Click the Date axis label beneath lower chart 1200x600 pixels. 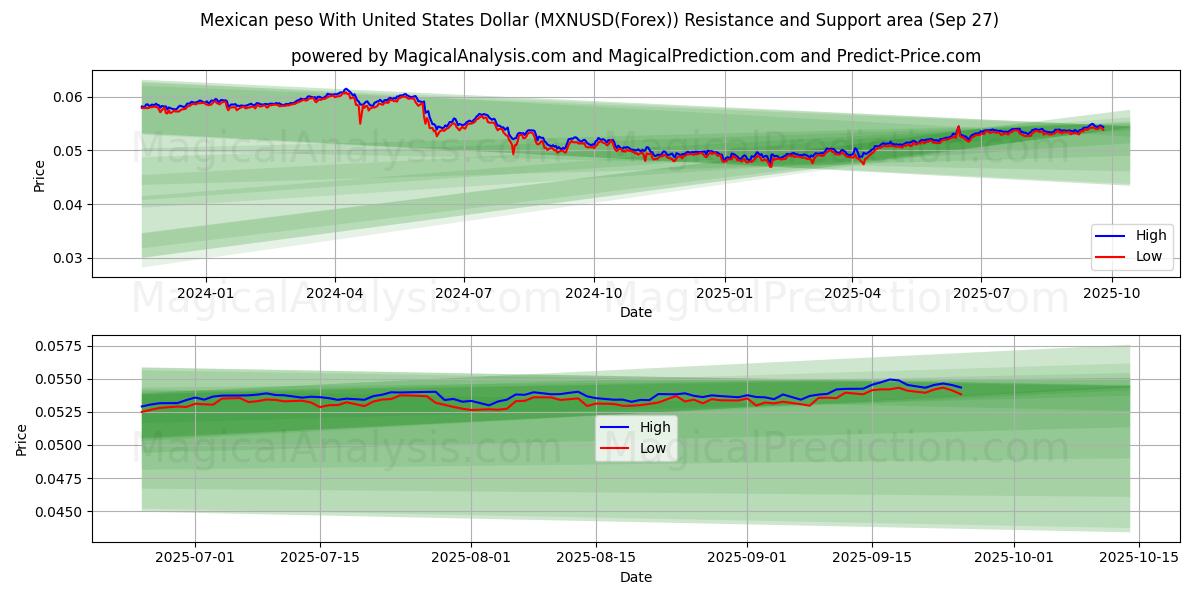[636, 577]
